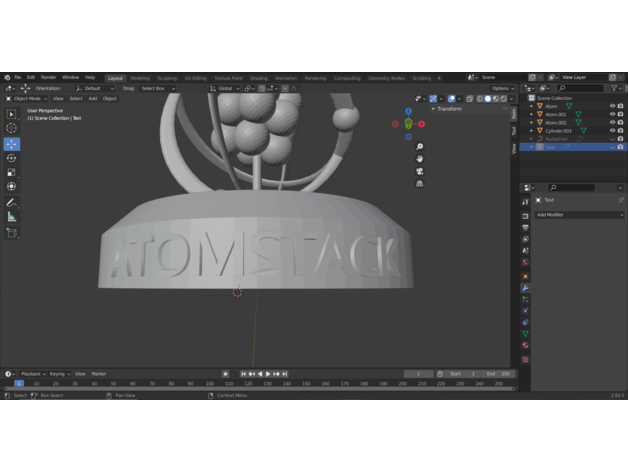
Task: Open the Render menu
Action: 49,77
